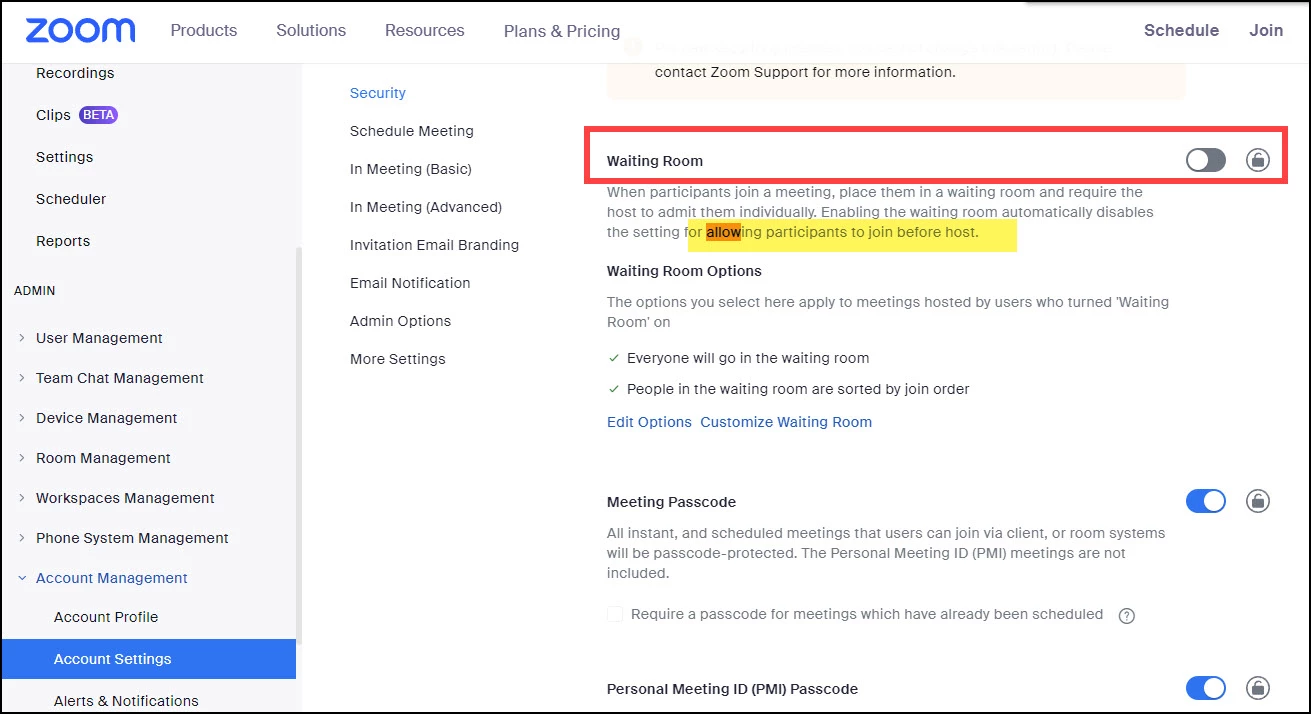Click the Waiting Room heading
The image size is (1311, 714).
point(655,161)
